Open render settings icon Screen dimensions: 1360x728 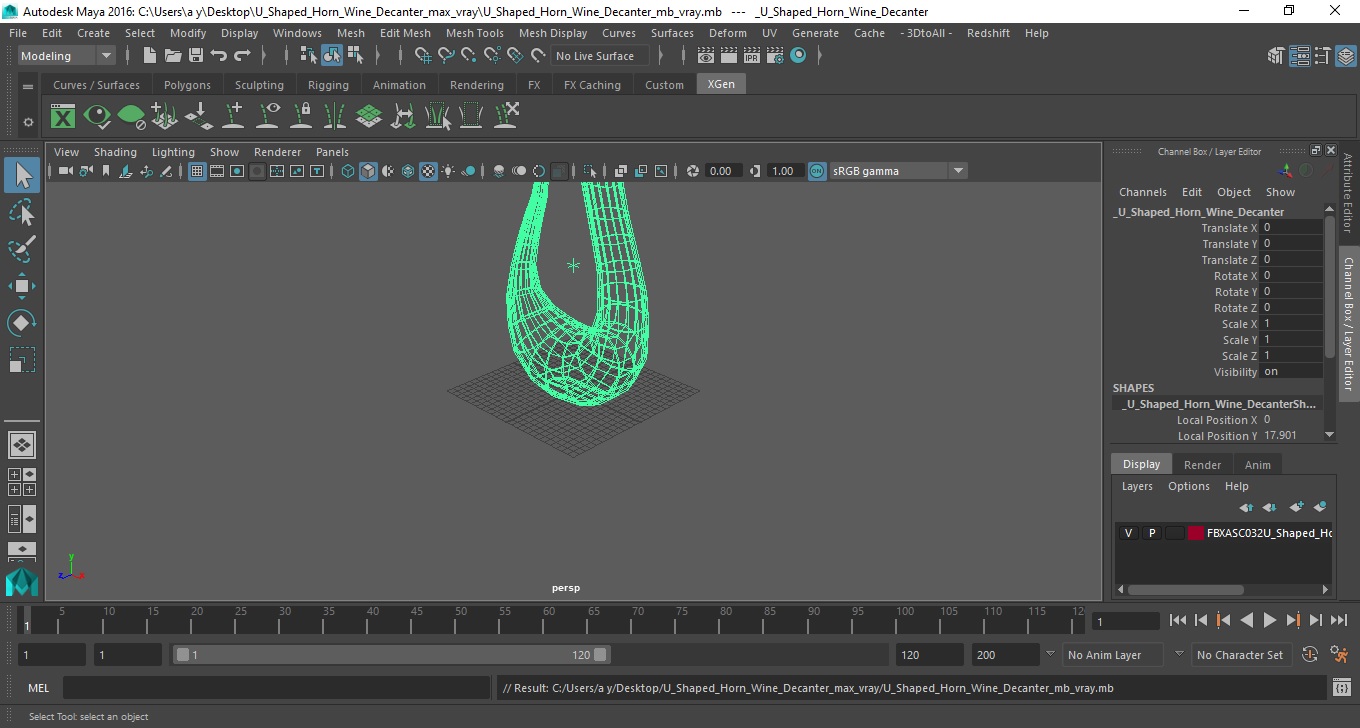pos(775,56)
